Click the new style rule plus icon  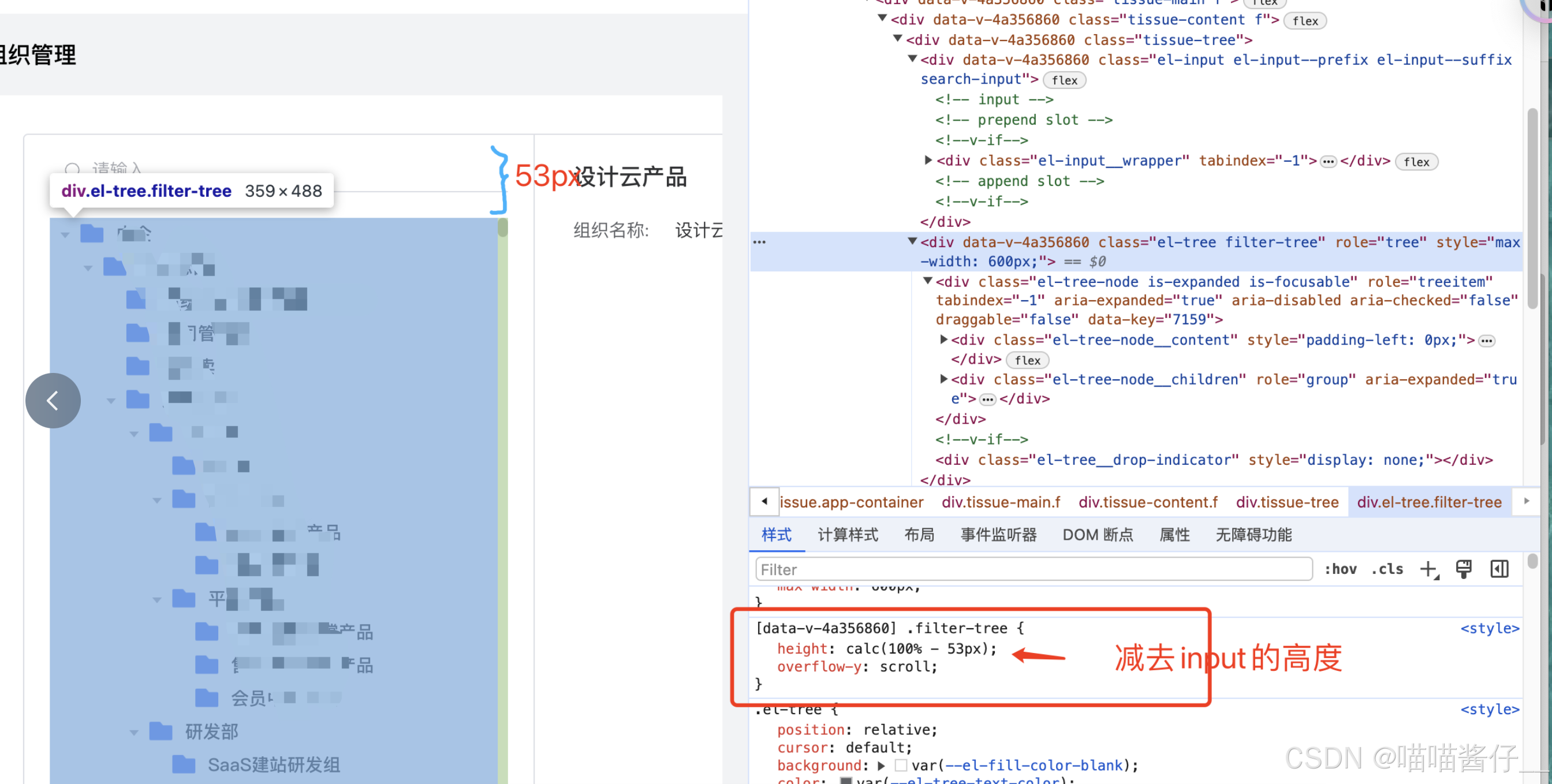coord(1428,569)
